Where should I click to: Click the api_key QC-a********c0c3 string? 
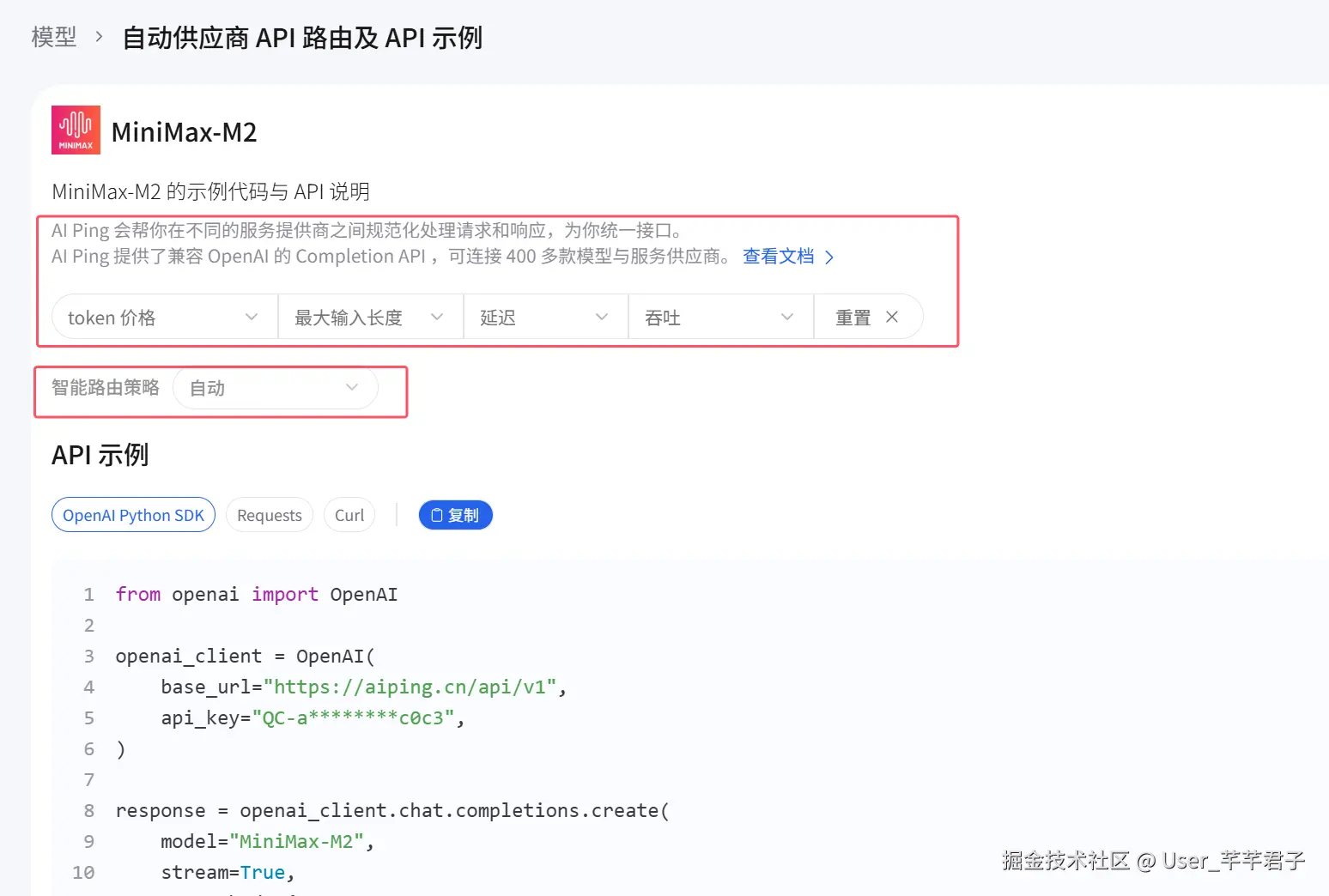353,717
